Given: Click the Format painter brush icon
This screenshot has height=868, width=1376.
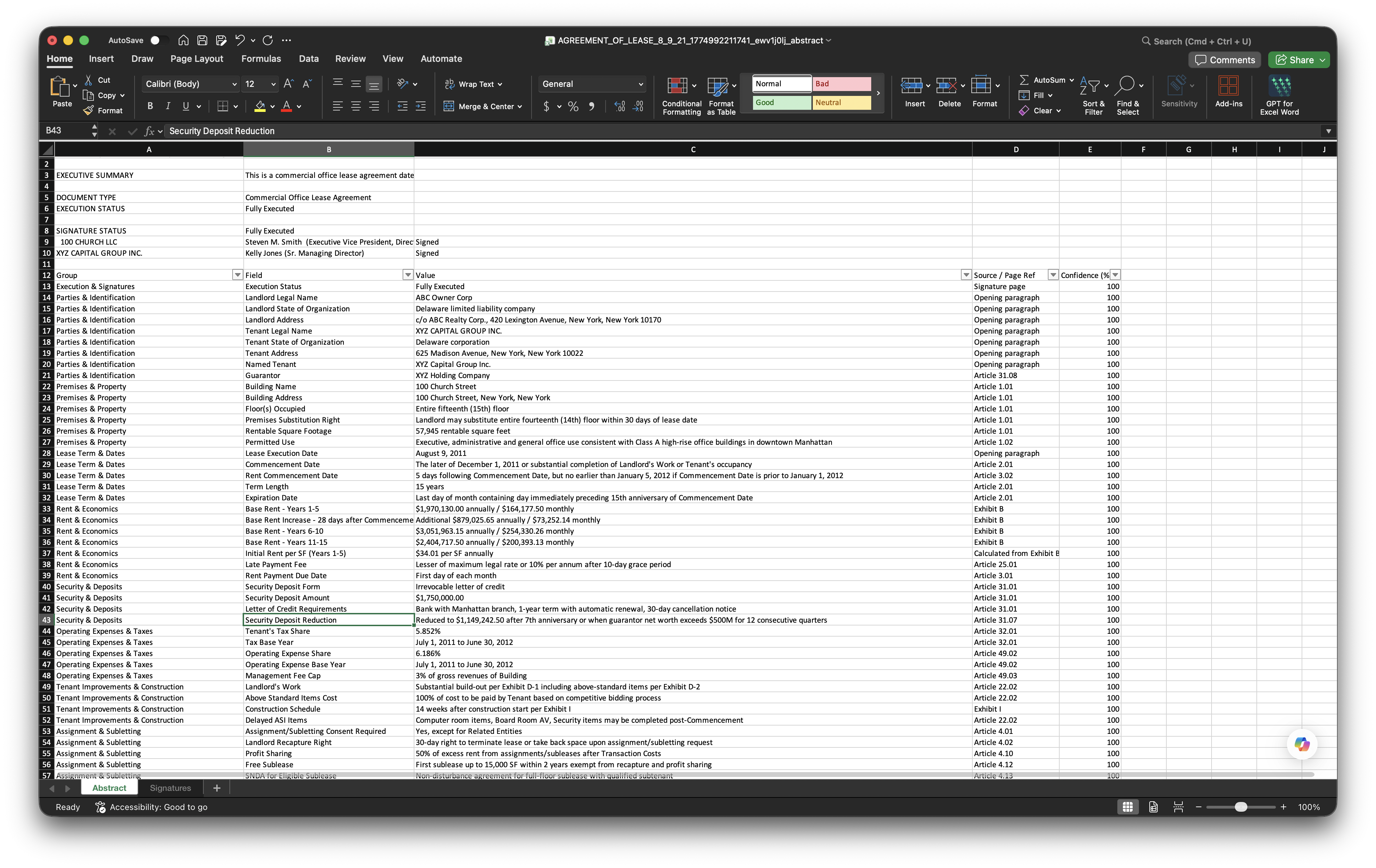Looking at the screenshot, I should 89,111.
